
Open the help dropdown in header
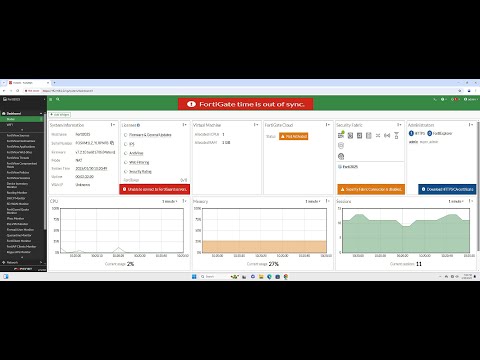point(443,99)
